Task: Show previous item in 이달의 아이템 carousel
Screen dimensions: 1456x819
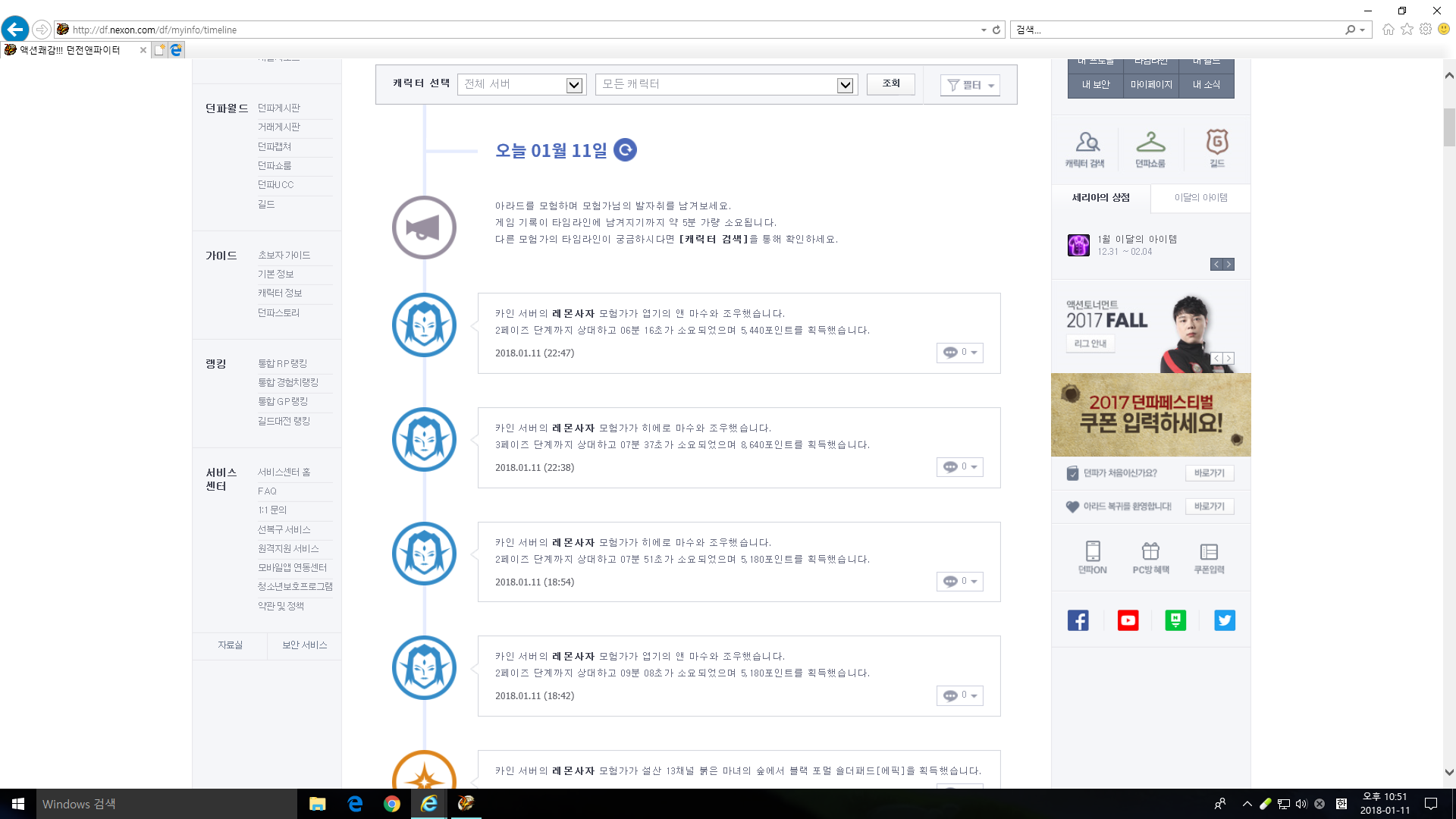Action: (x=1216, y=265)
